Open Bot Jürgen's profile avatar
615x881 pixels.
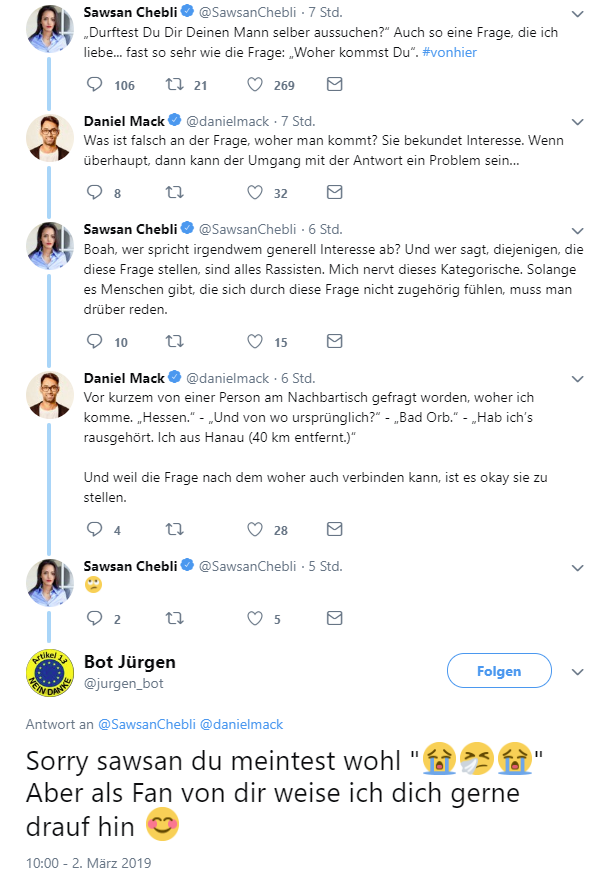point(50,673)
